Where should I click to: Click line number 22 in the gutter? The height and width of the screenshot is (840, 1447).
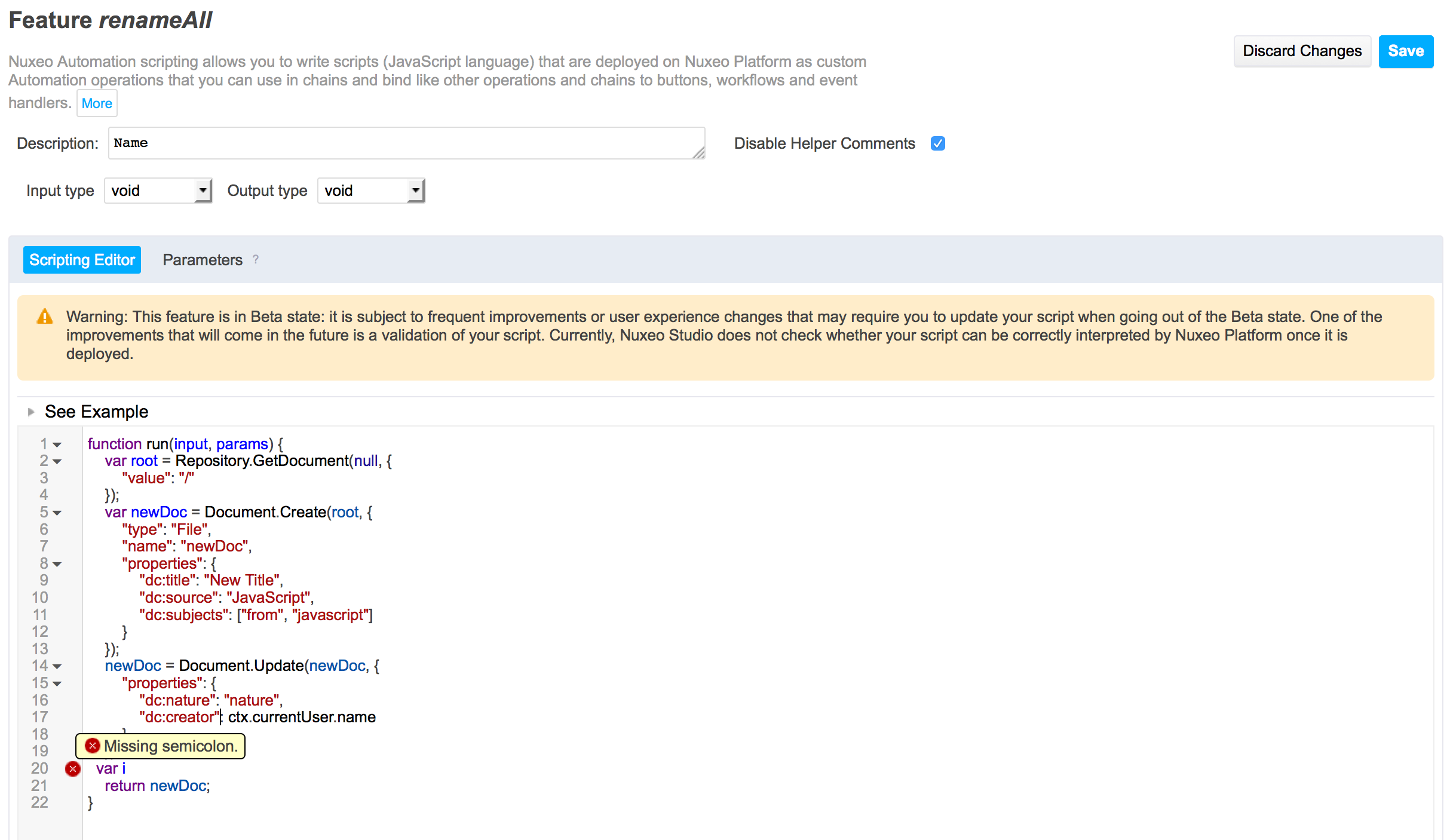[x=39, y=802]
